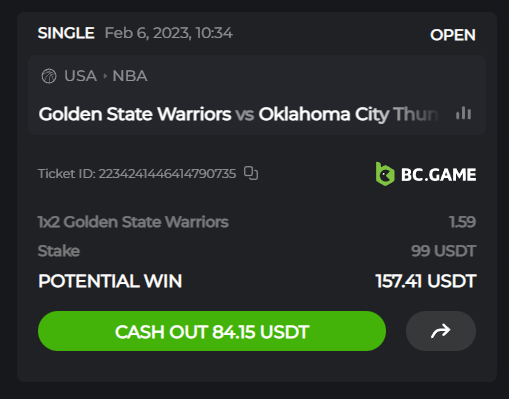
Task: Copy the ticket ID with copy icon
Action: tap(251, 173)
